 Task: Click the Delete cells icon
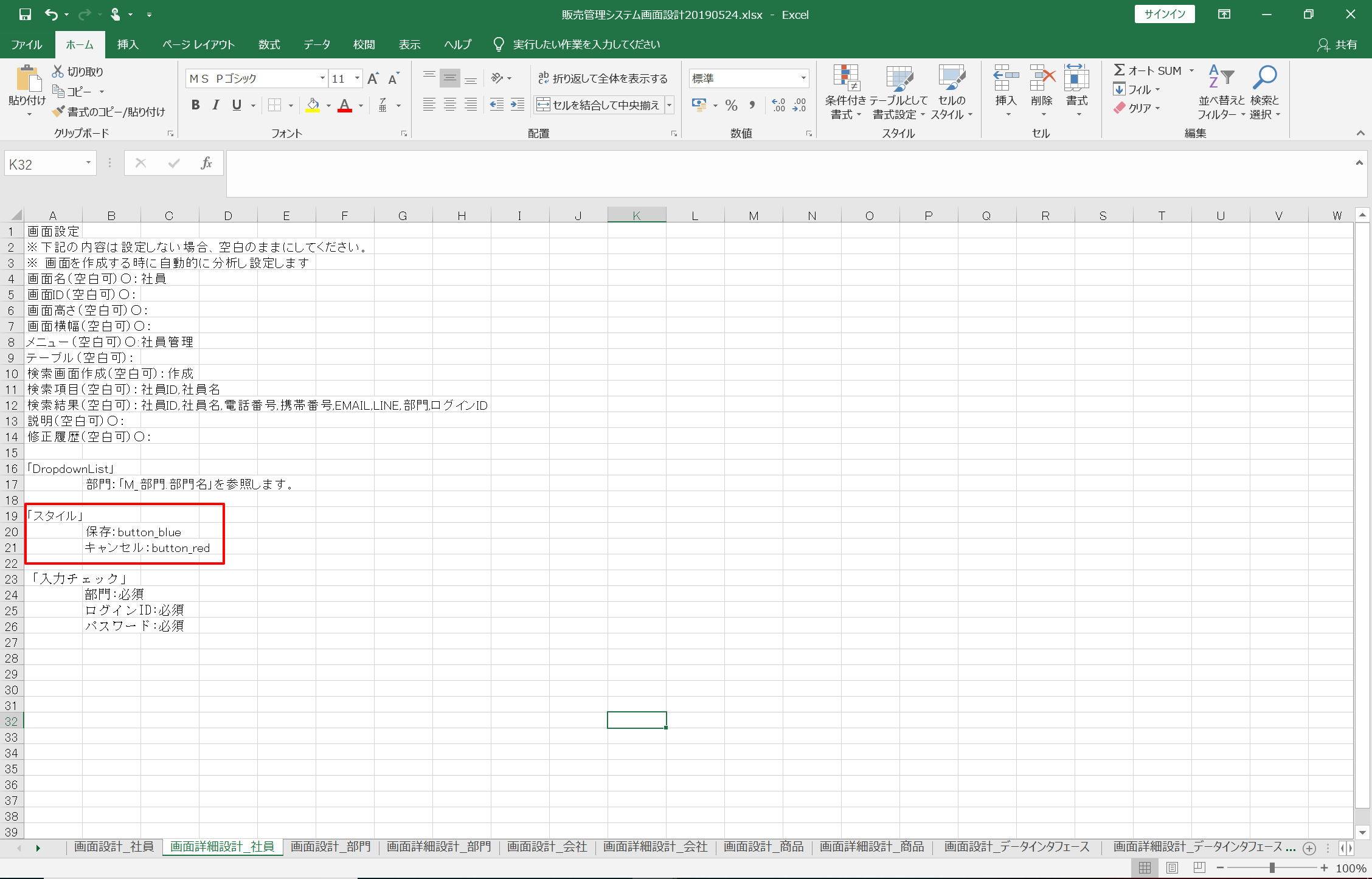tap(1042, 78)
